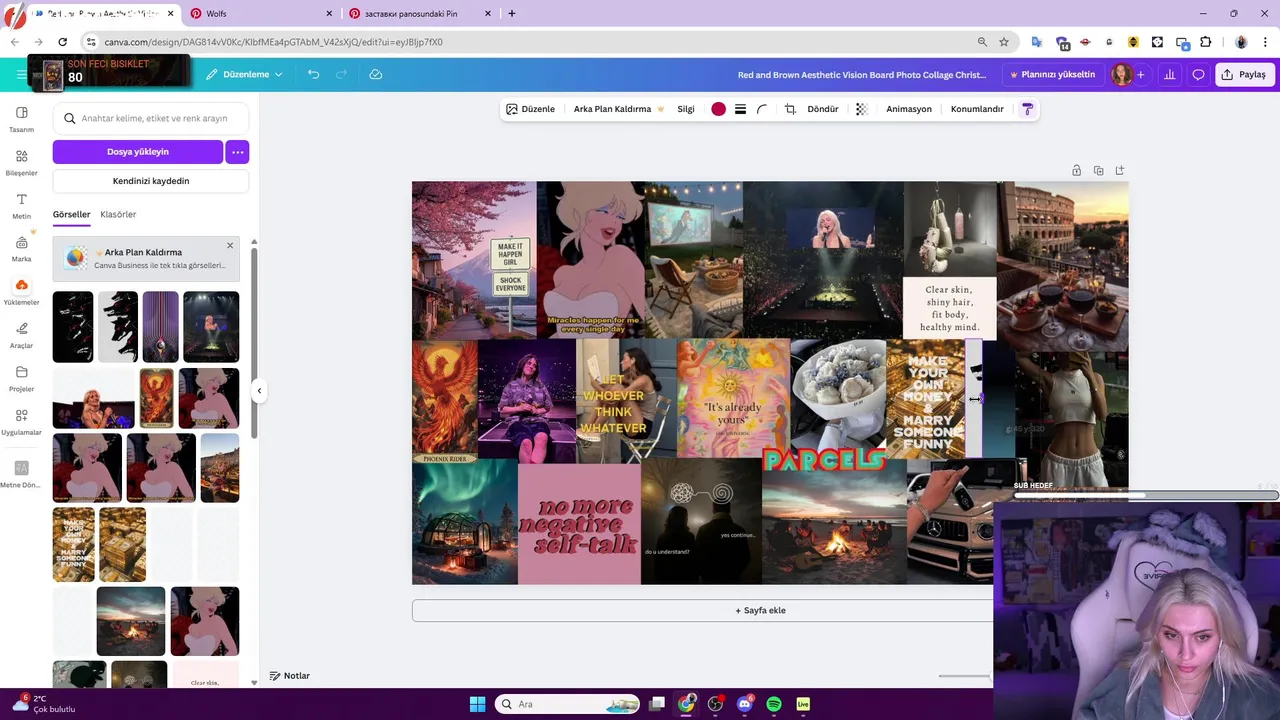Click the Düzenle (Edit) image button
Screen dimensions: 1280x720
530,109
